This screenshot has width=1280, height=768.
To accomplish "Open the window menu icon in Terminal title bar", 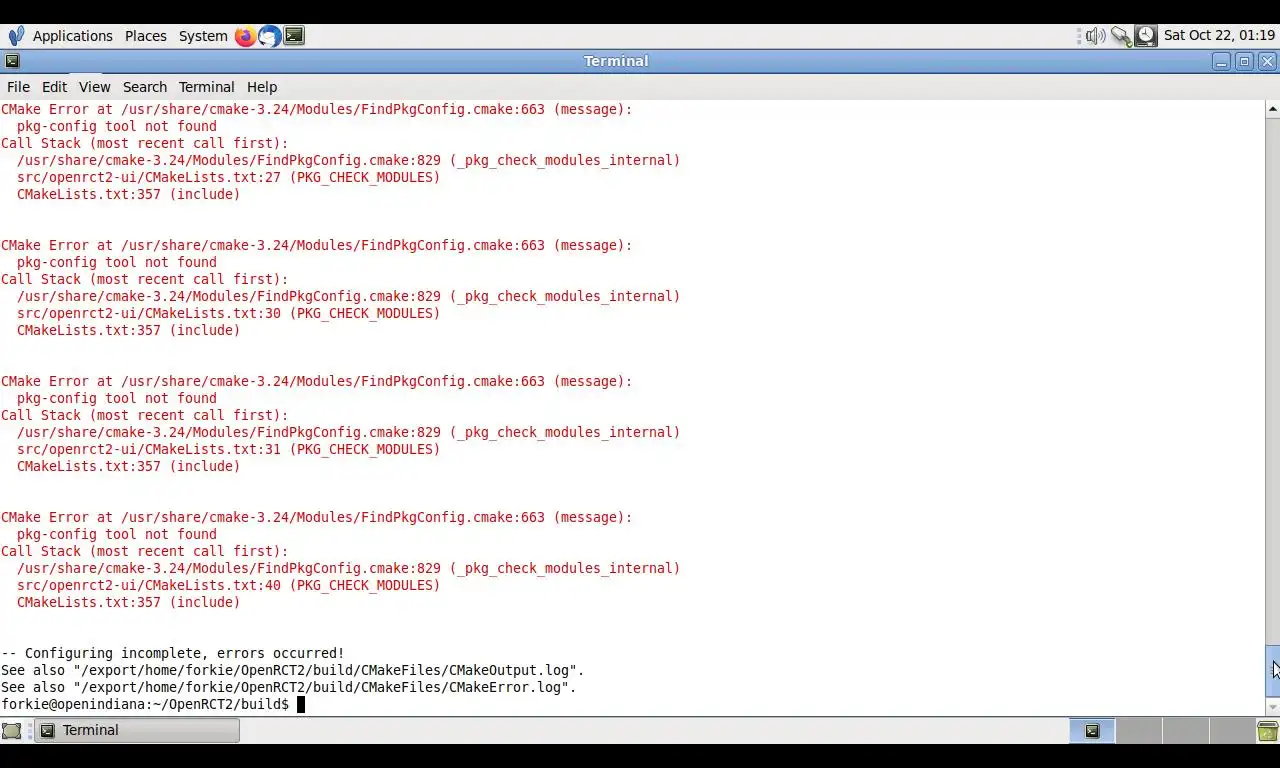I will pyautogui.click(x=12, y=61).
